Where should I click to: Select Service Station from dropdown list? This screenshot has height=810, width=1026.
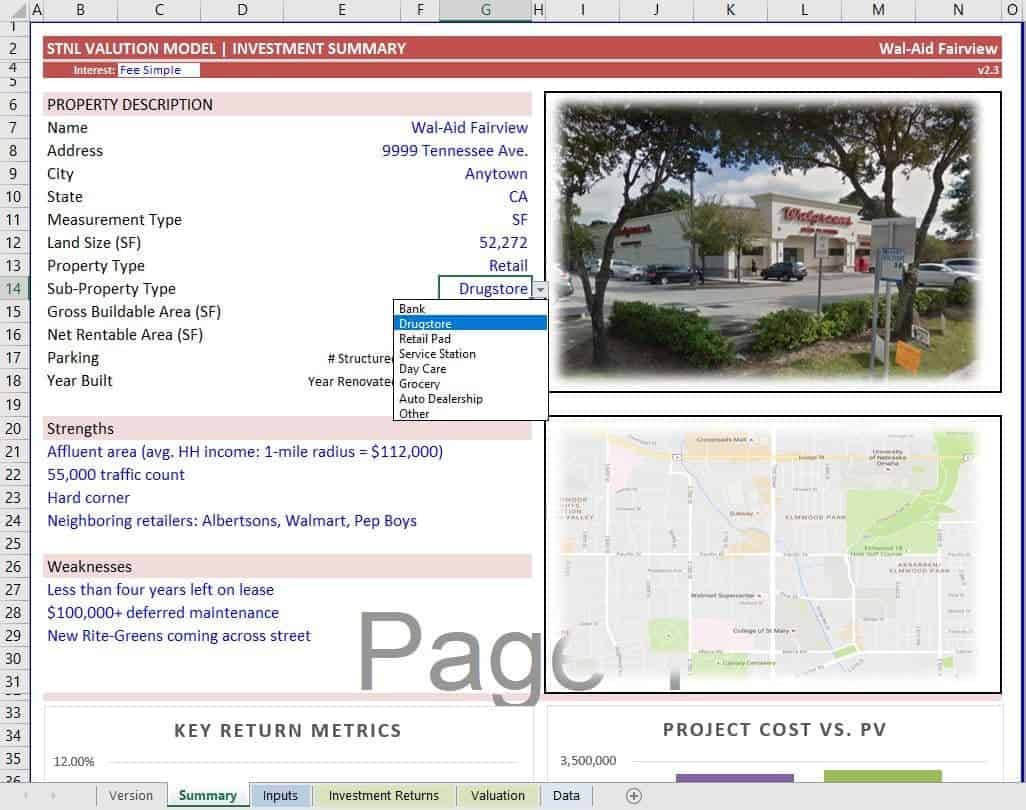tap(470, 354)
